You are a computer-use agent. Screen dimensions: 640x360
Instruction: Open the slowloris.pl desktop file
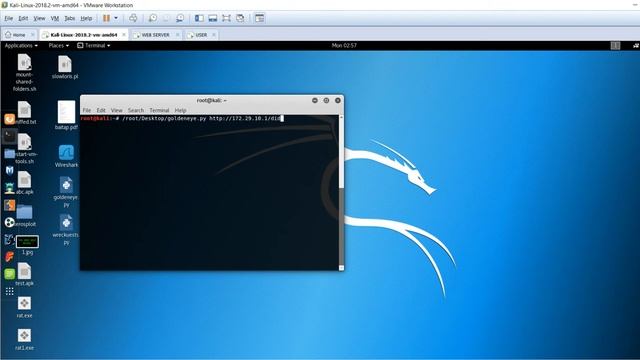tap(64, 67)
